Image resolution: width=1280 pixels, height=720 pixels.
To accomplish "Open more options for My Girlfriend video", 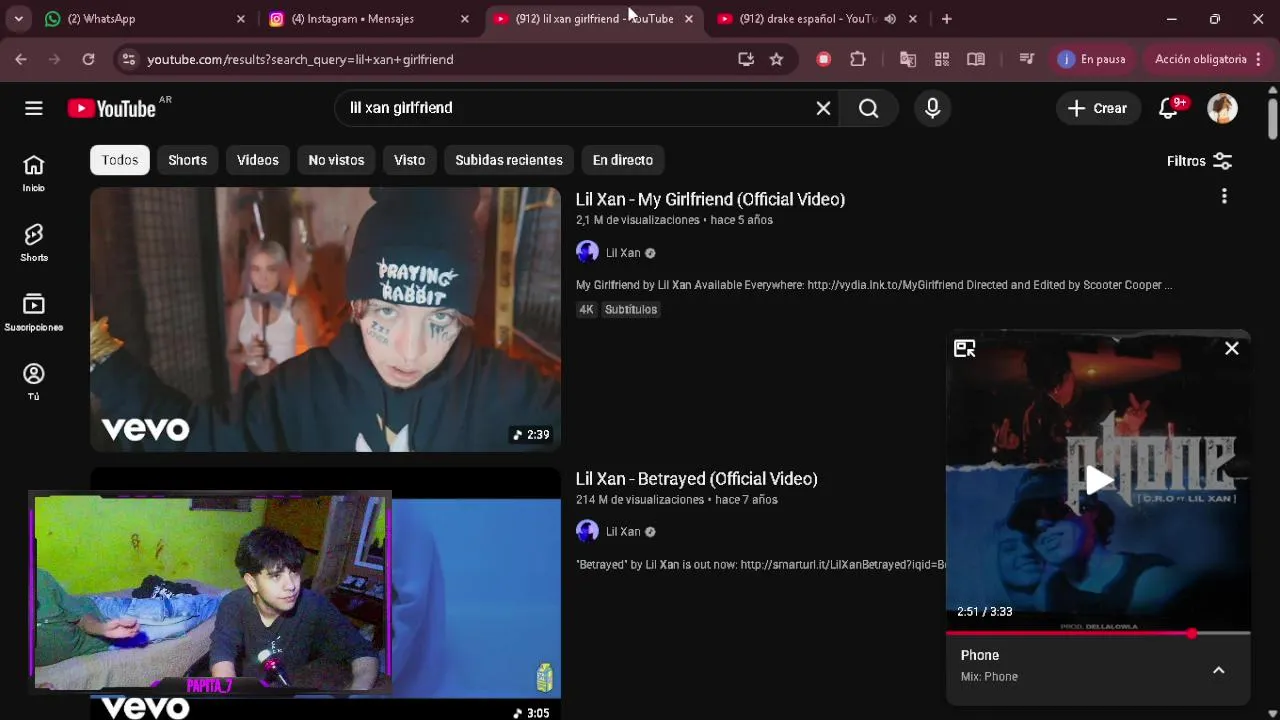I will [x=1224, y=197].
